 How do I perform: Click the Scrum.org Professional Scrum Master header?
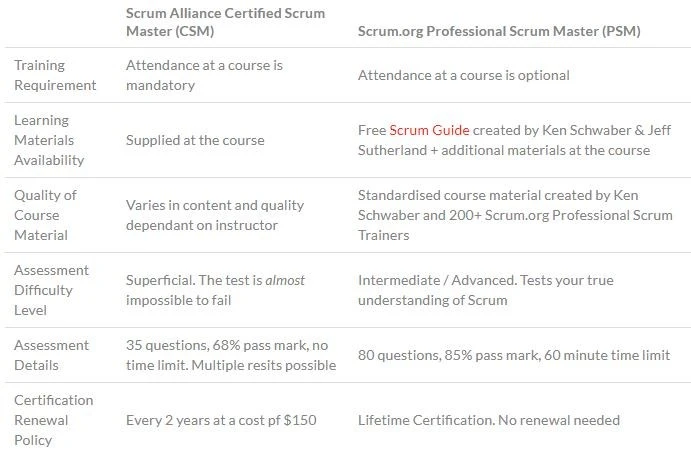click(499, 32)
